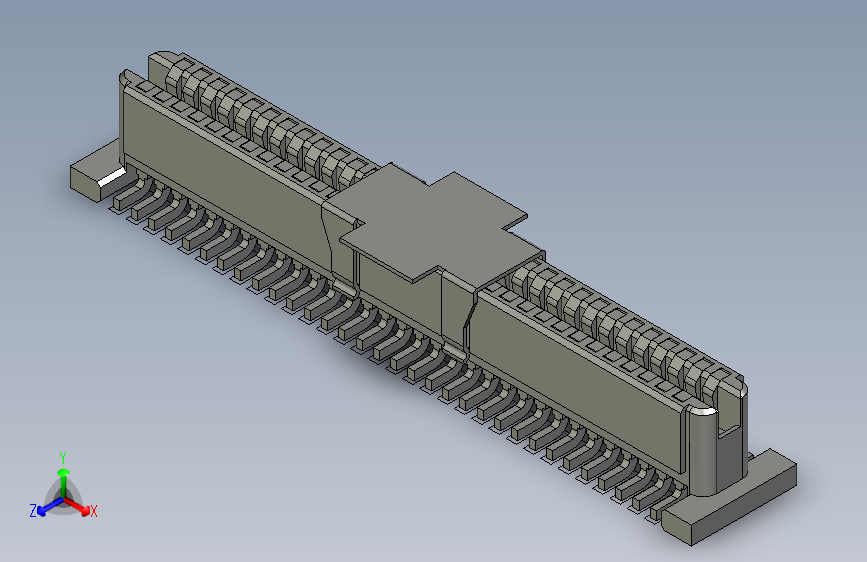The height and width of the screenshot is (562, 867).
Task: Click the red X axis of the orientation triad
Action: click(78, 506)
